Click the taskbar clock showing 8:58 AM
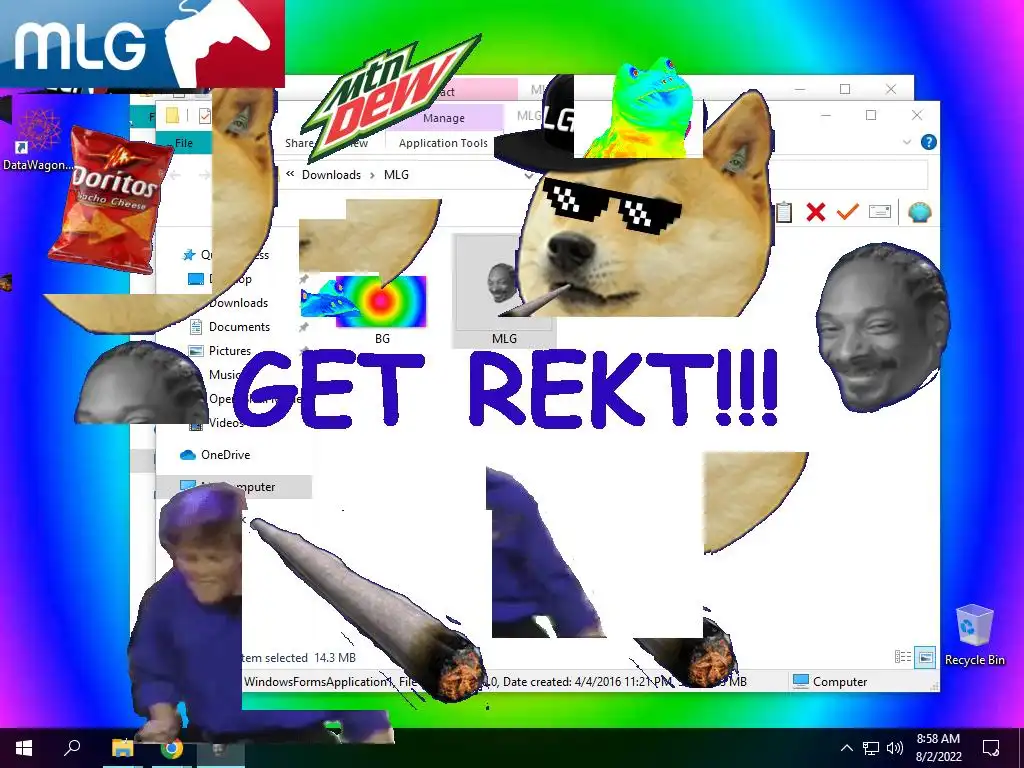 tap(938, 748)
